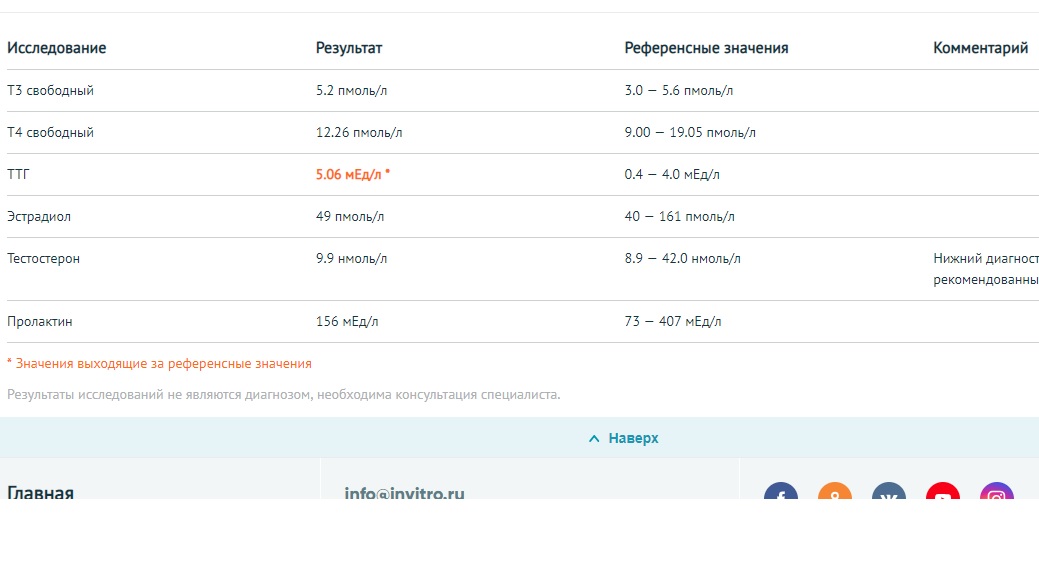Select the Пролактин row name
The height and width of the screenshot is (575, 1039).
40,322
